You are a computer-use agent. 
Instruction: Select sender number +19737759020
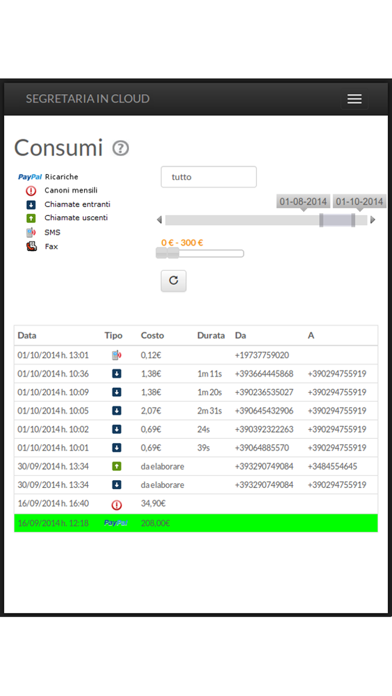(262, 355)
